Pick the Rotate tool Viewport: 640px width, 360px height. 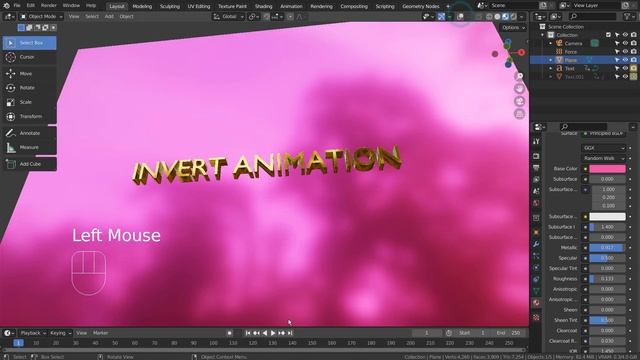click(29, 88)
